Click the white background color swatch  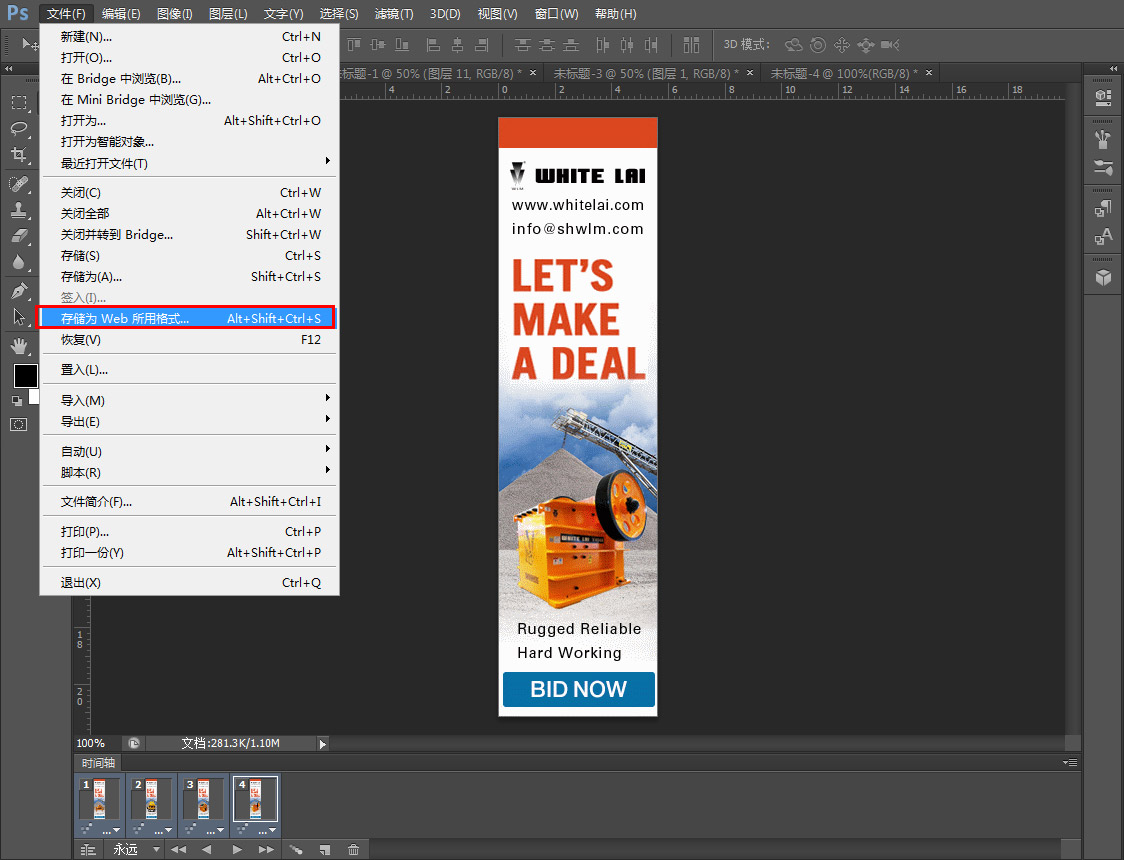pos(34,396)
